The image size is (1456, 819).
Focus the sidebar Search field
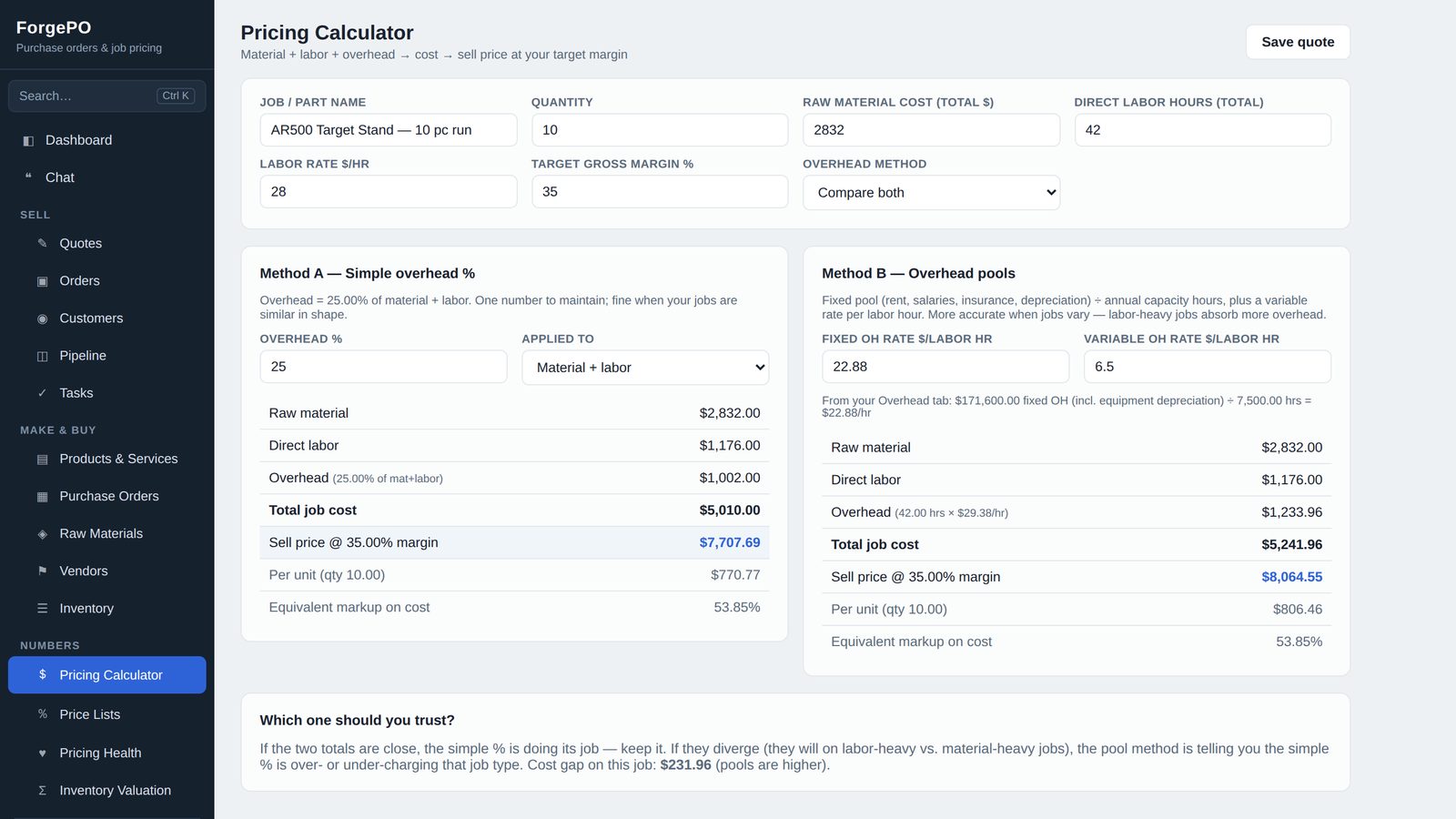coord(107,96)
